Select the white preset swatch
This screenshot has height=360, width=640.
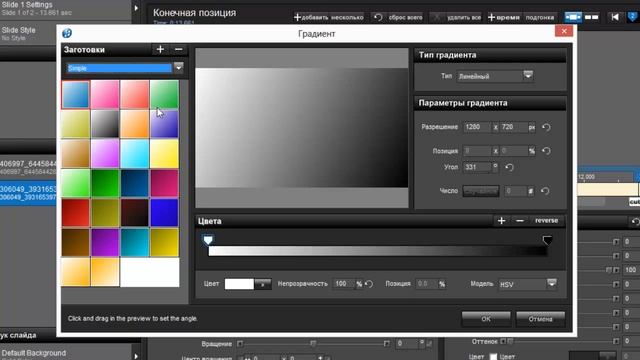pyautogui.click(x=149, y=272)
